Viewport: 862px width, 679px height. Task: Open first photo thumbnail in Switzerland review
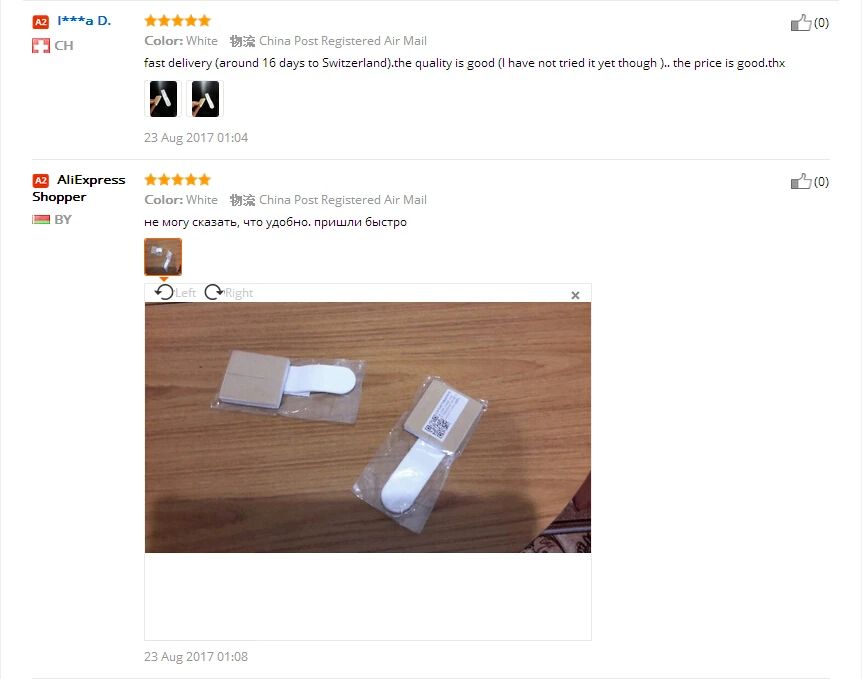163,99
